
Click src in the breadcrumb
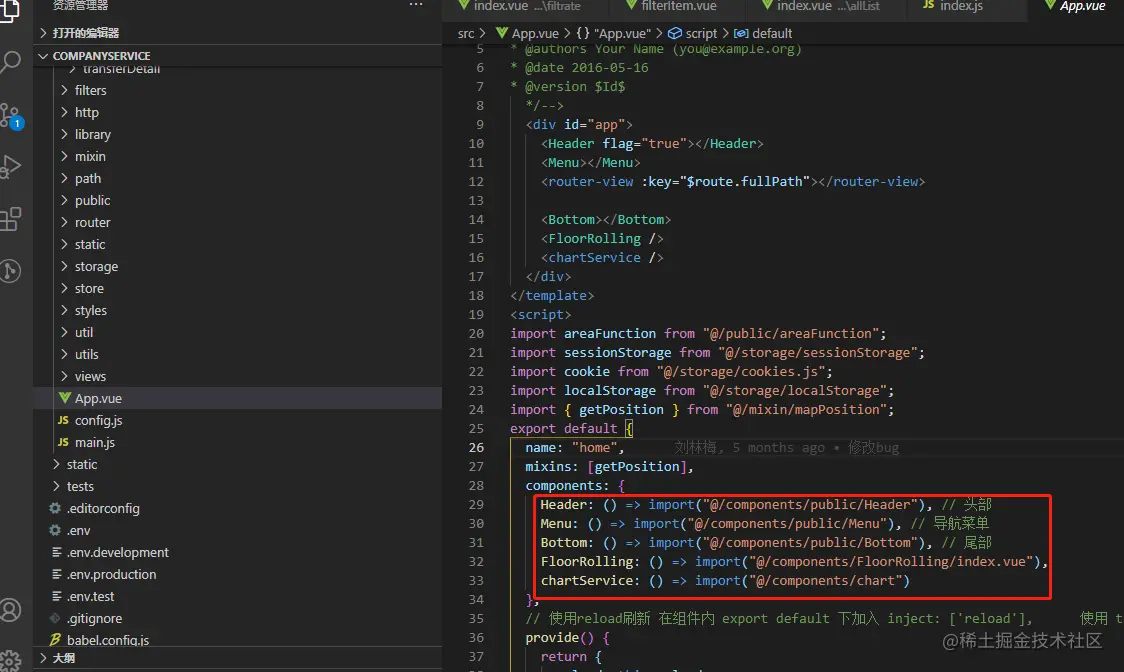(x=466, y=34)
